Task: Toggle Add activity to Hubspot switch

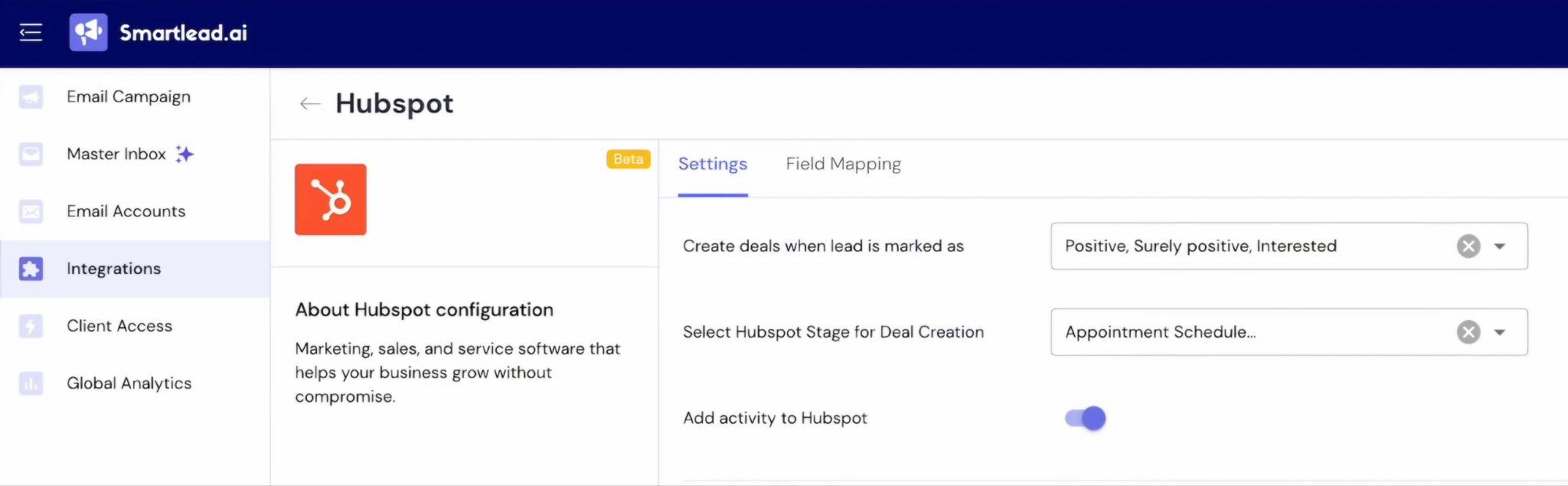Action: point(1086,419)
